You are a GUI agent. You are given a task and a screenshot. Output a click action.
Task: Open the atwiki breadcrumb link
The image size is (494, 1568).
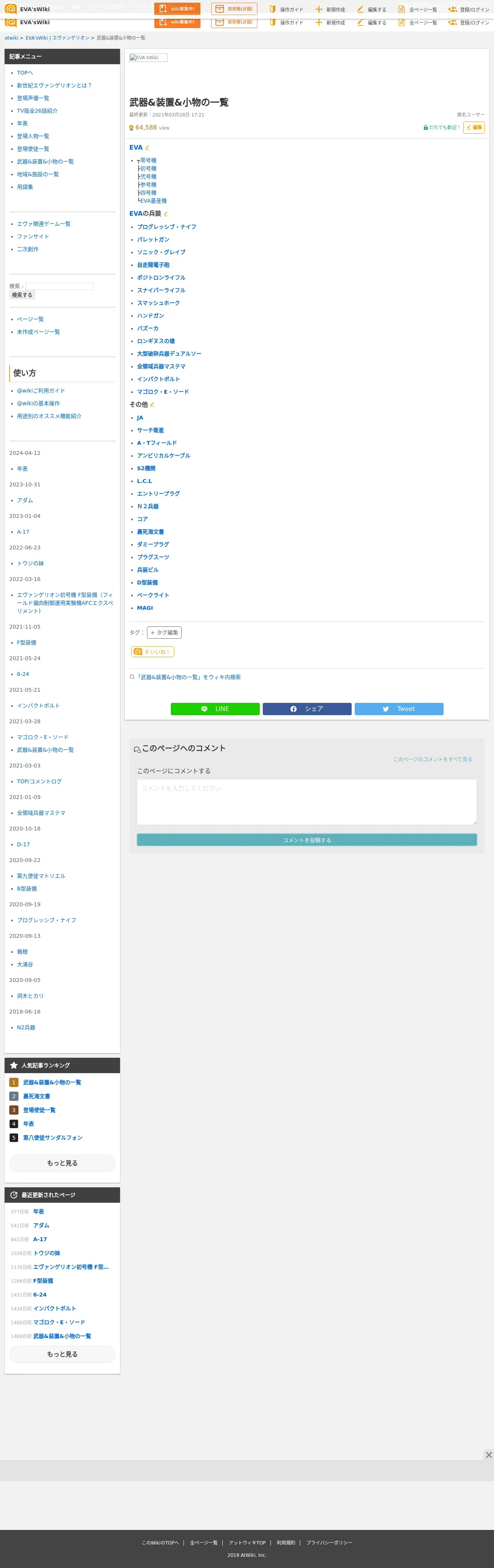click(12, 38)
